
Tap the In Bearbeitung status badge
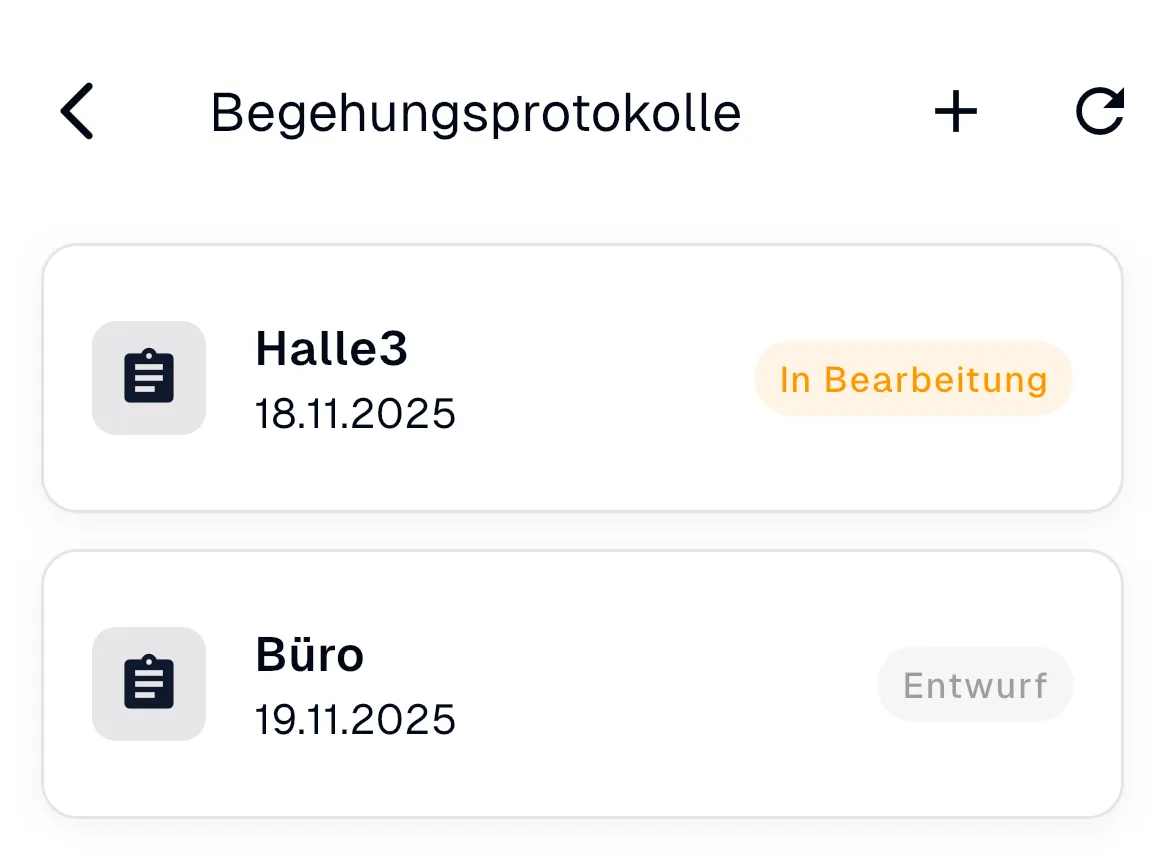pyautogui.click(x=911, y=378)
